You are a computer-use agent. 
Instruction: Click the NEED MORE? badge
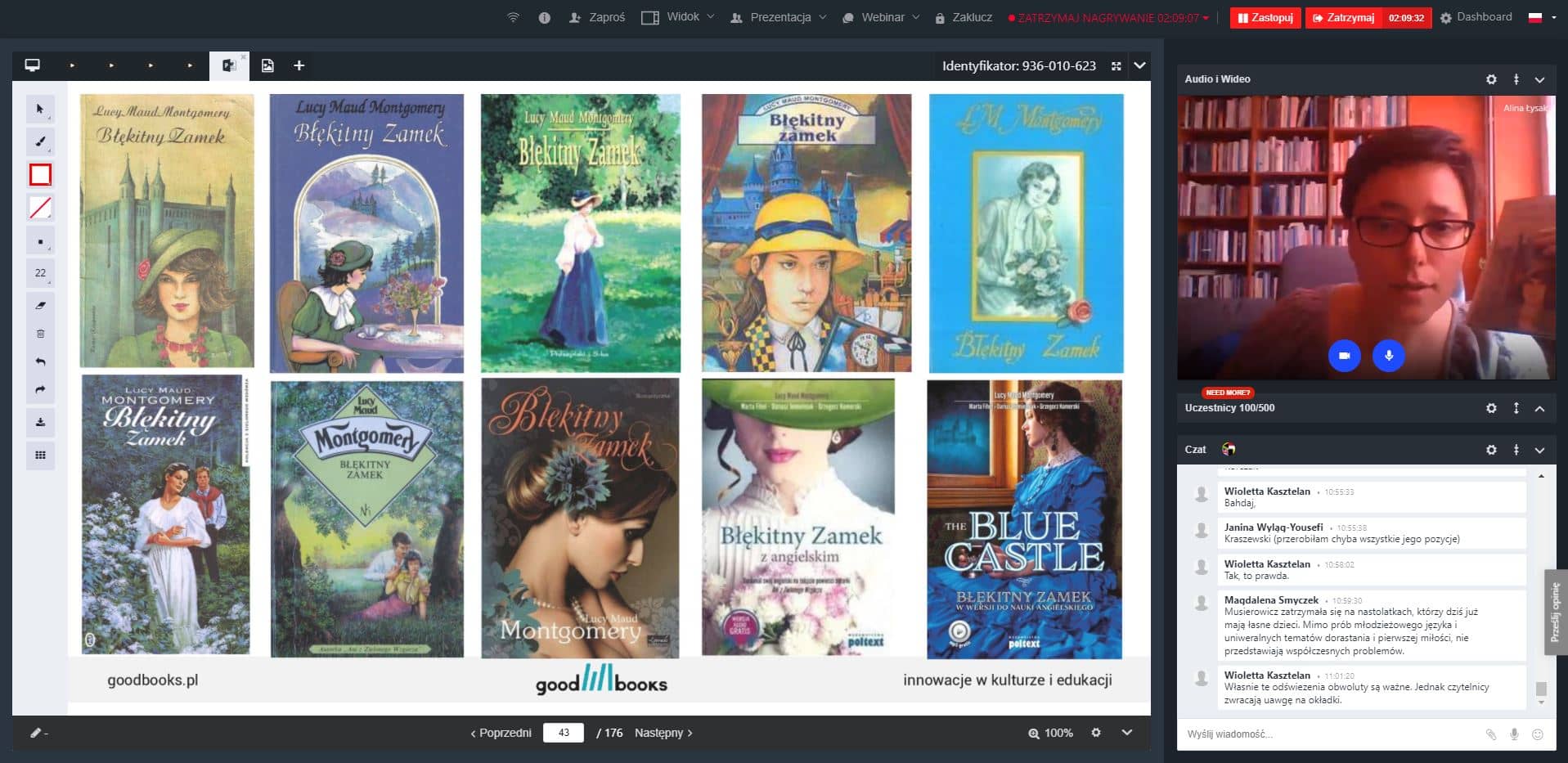click(1228, 393)
